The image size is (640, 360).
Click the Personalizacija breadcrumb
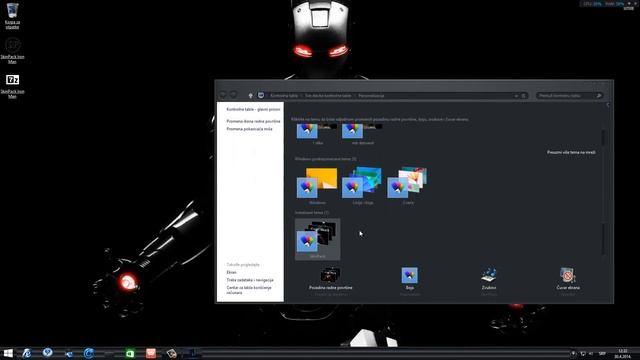[x=371, y=96]
